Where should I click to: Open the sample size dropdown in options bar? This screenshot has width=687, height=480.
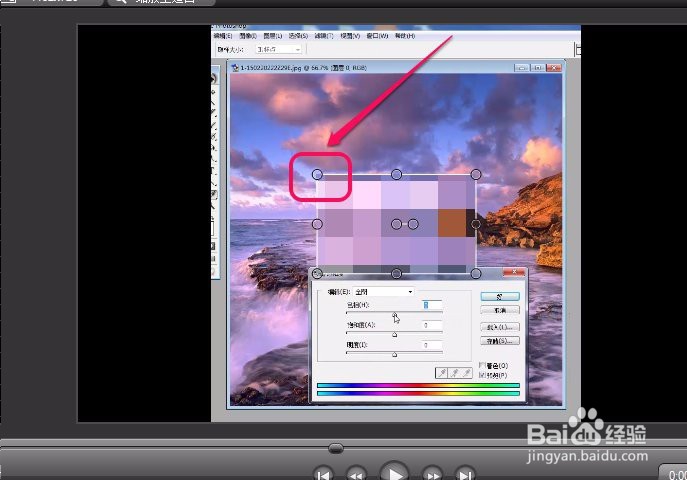(279, 49)
